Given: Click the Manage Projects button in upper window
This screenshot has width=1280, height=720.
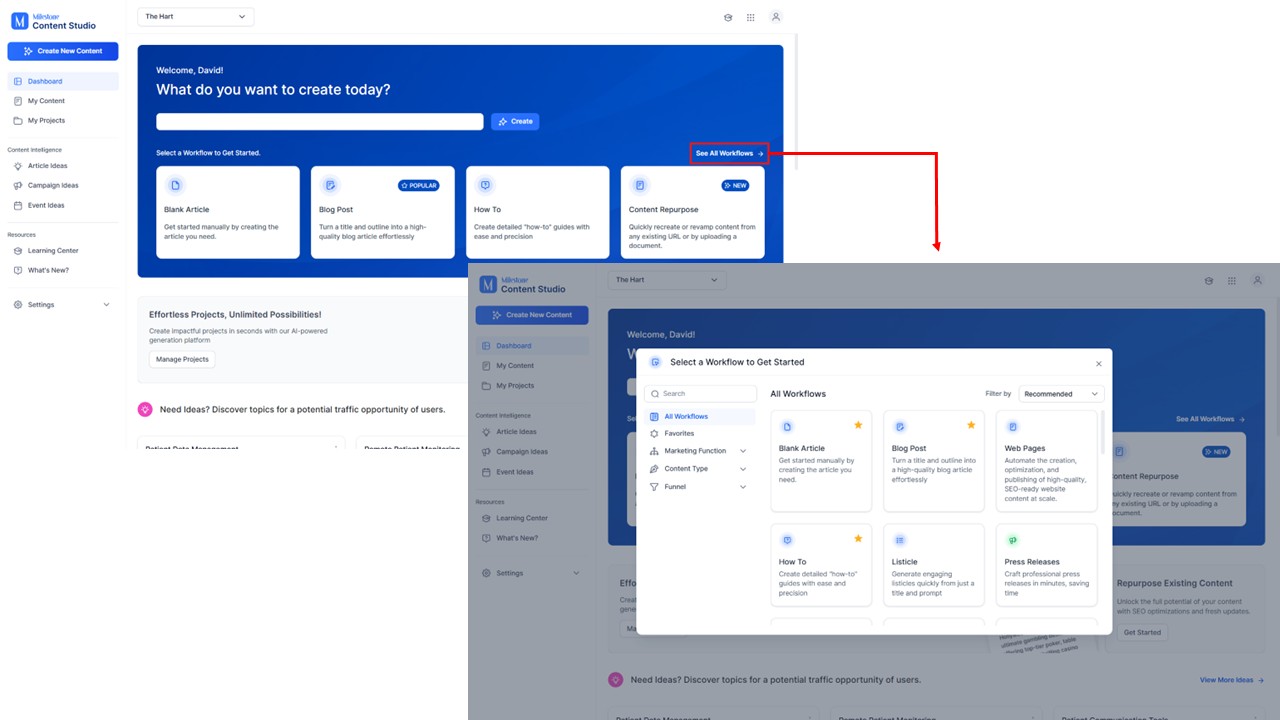Looking at the screenshot, I should pyautogui.click(x=182, y=359).
